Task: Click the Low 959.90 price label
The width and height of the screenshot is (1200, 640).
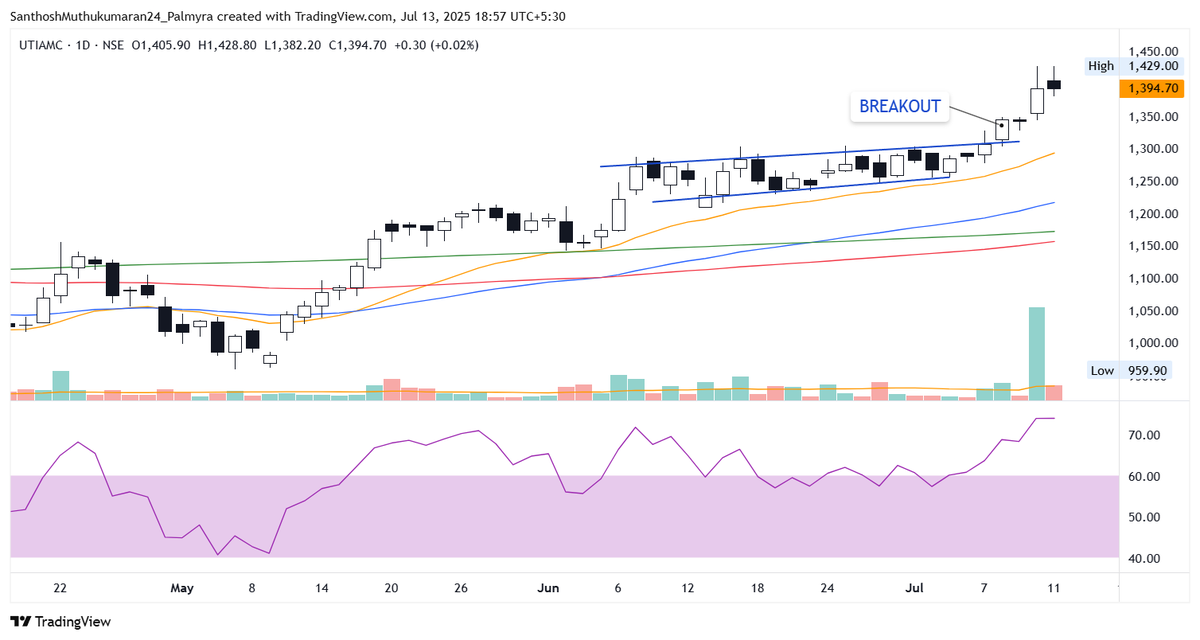Action: coord(1130,370)
